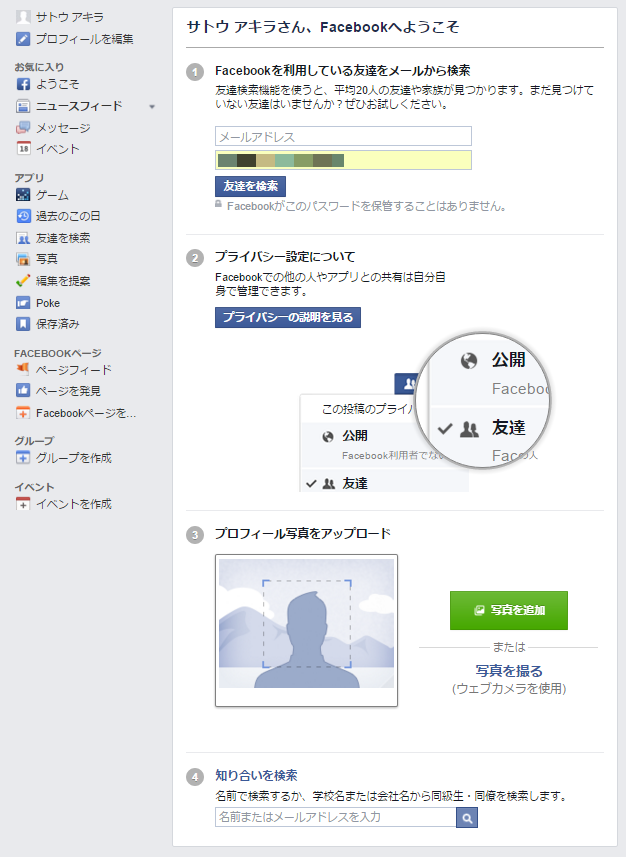This screenshot has height=857, width=626.
Task: Click the Facebookページを... create page icon
Action: [x=23, y=413]
